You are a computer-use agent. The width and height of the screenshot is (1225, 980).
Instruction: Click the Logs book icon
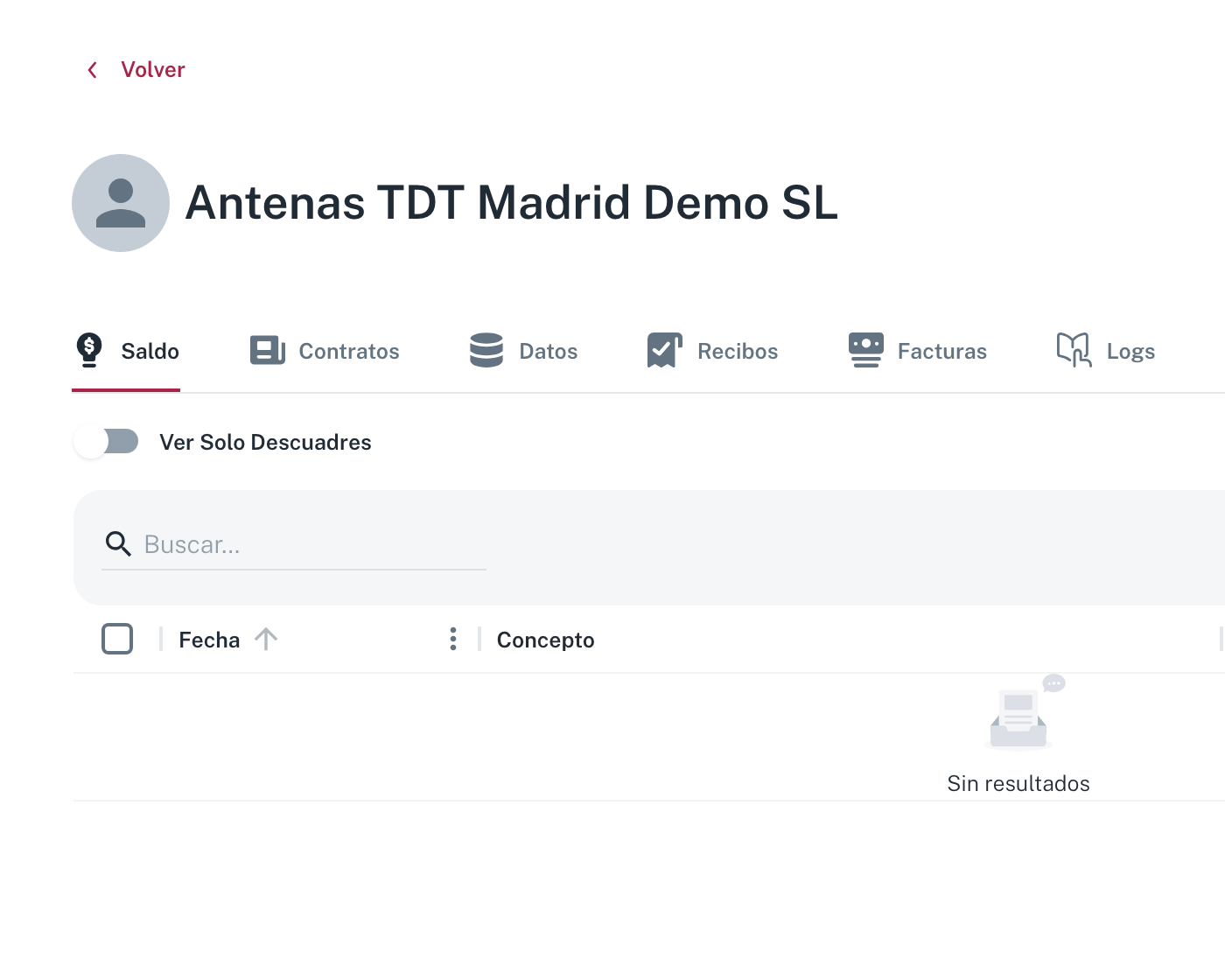(1074, 350)
